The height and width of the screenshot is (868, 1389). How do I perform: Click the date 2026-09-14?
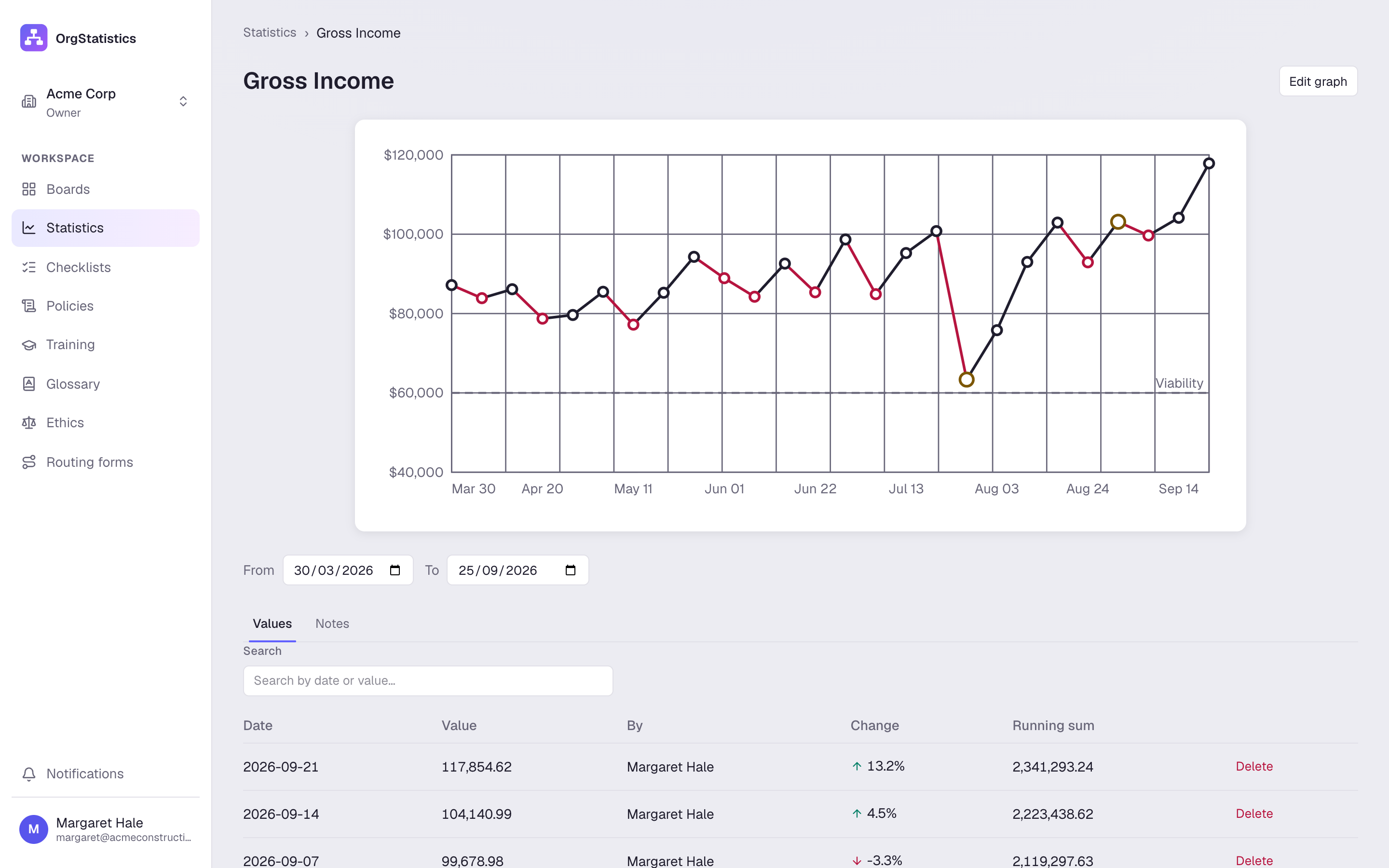tap(281, 814)
